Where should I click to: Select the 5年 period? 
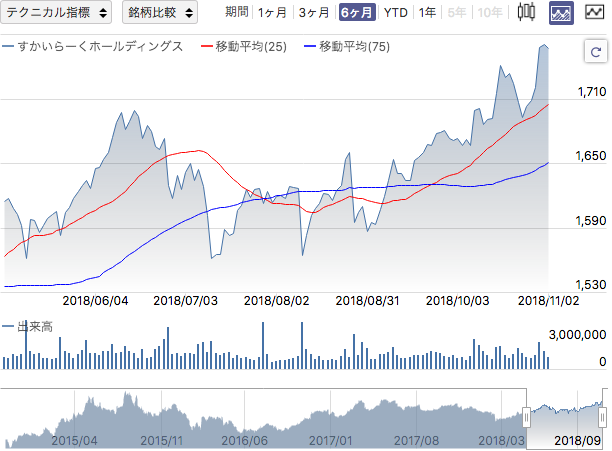[456, 13]
